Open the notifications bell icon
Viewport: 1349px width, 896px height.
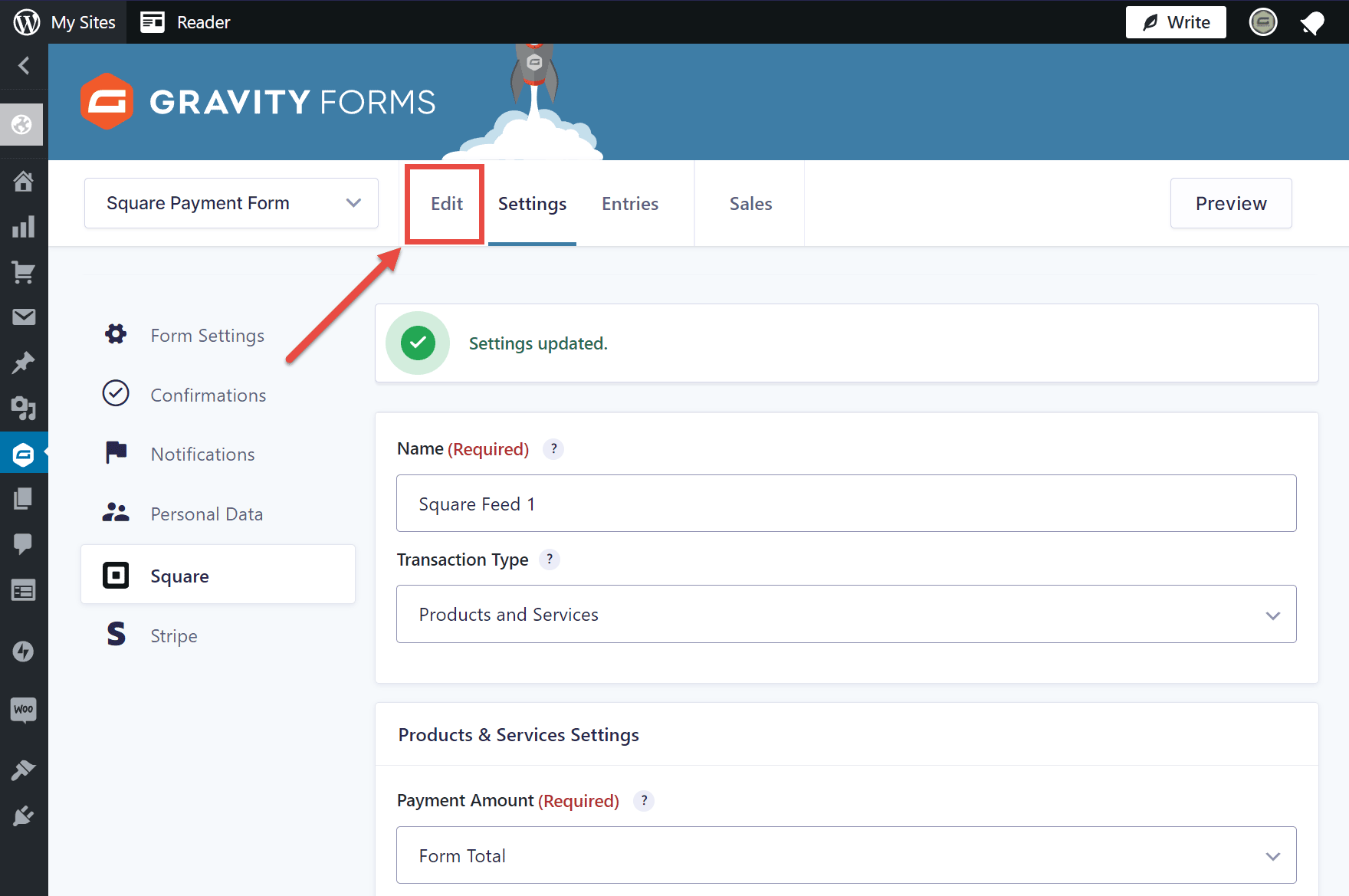click(1312, 23)
